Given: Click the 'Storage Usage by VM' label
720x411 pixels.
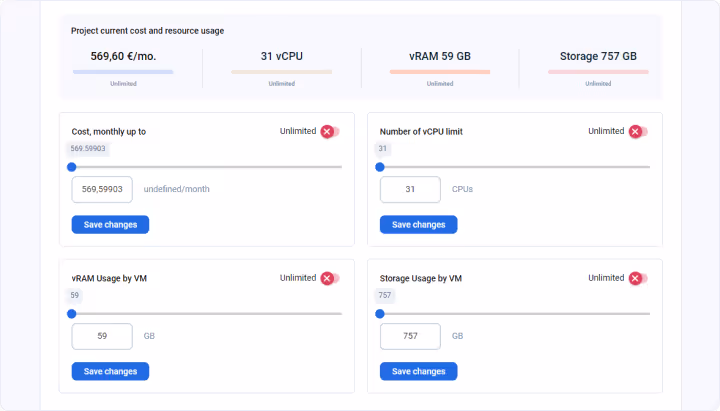Looking at the screenshot, I should coord(421,278).
